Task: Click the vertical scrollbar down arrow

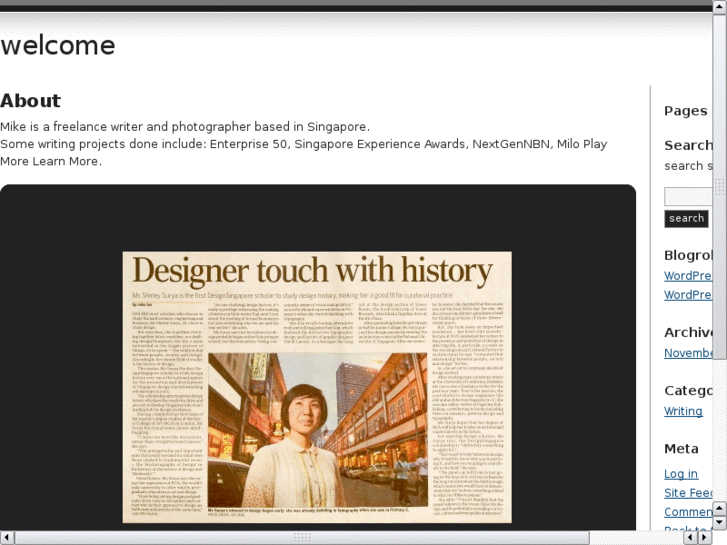Action: (719, 522)
